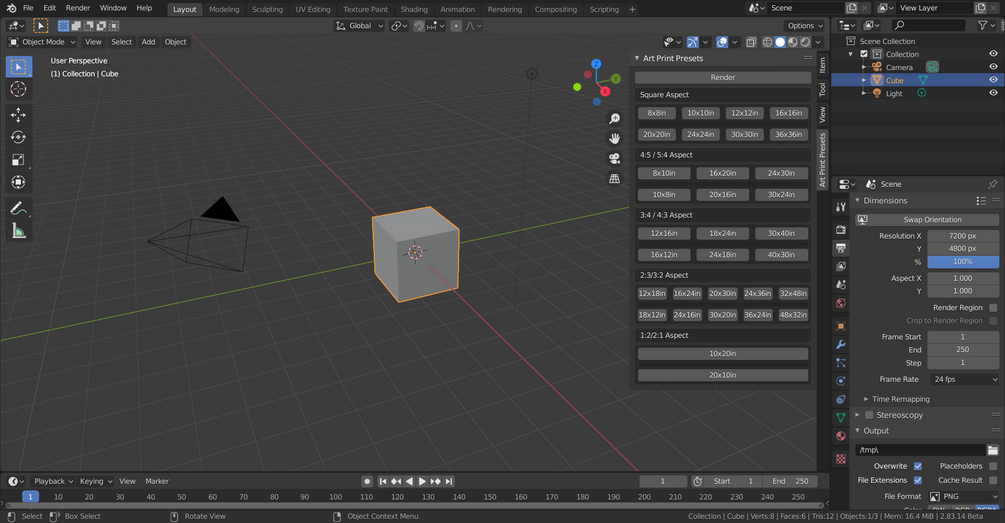Jump to timeline end frame

coord(449,481)
